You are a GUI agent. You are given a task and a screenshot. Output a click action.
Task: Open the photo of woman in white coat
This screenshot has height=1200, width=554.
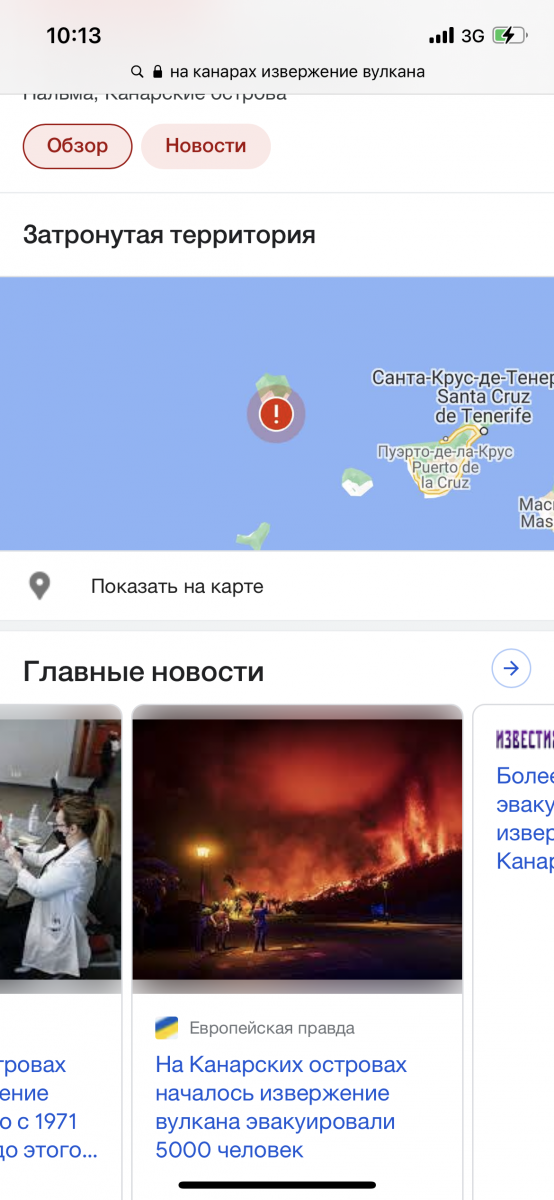pyautogui.click(x=60, y=849)
